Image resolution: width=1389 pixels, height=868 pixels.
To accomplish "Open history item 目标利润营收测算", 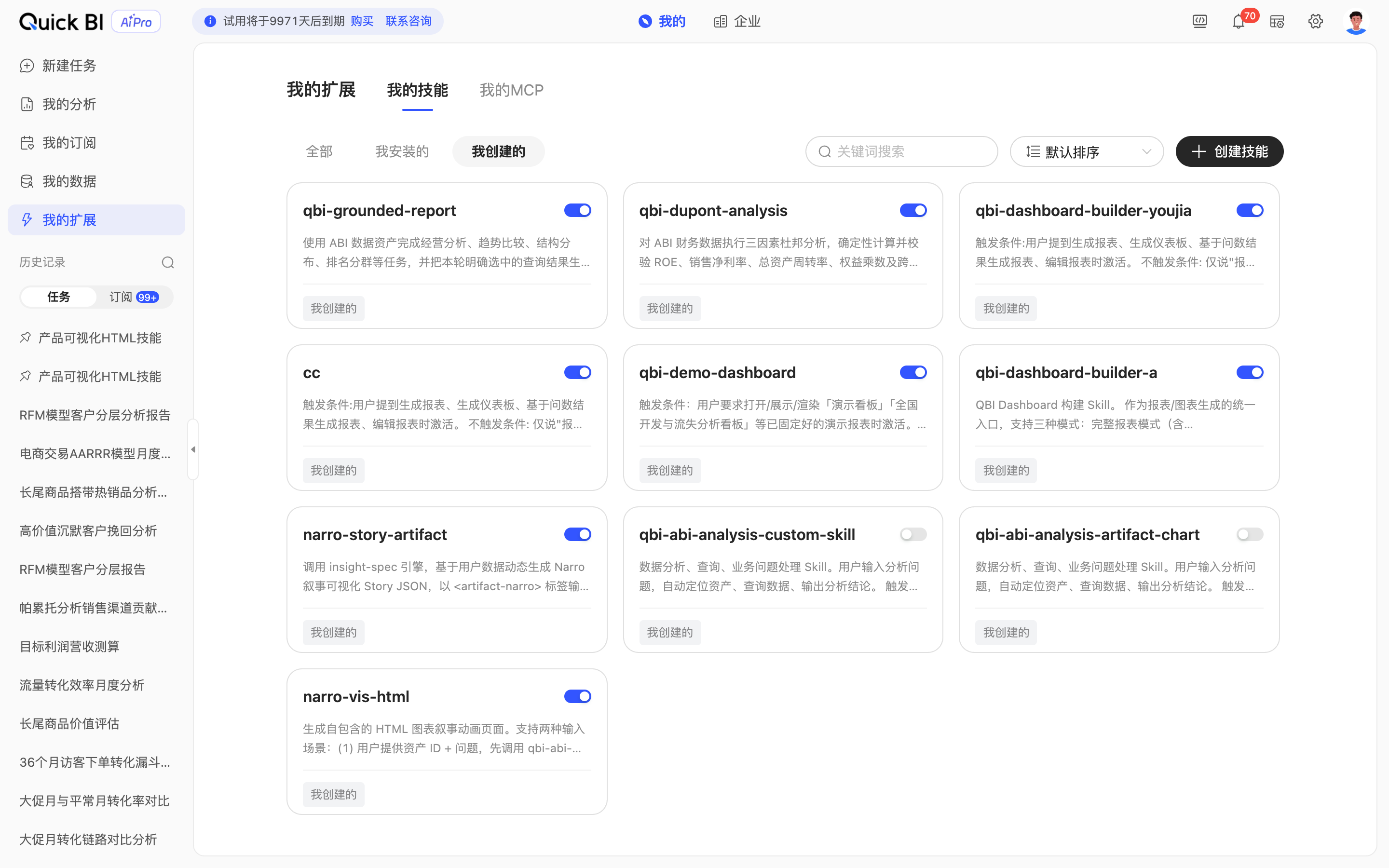I will 69,646.
